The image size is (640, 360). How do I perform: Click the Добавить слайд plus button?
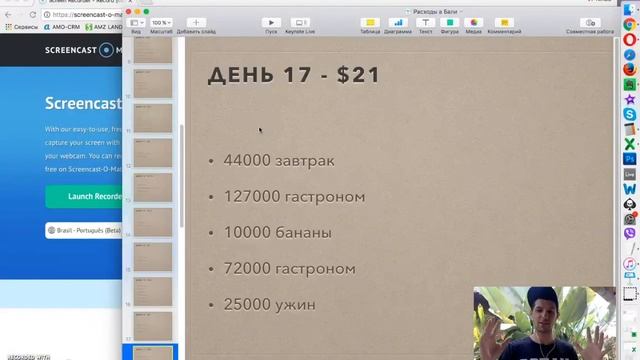pyautogui.click(x=196, y=23)
